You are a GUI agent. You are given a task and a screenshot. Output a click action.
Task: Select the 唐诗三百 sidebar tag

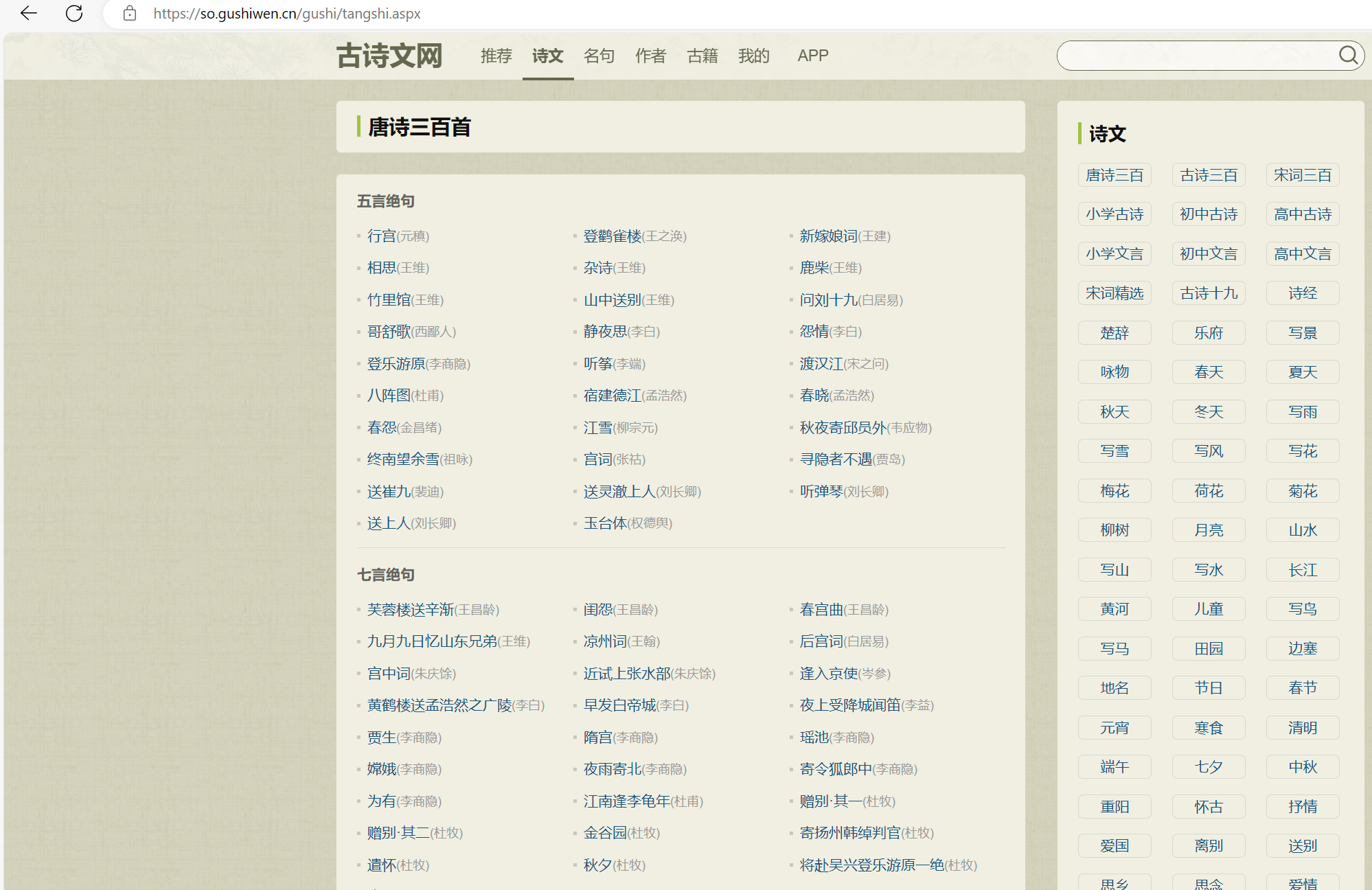[1114, 174]
